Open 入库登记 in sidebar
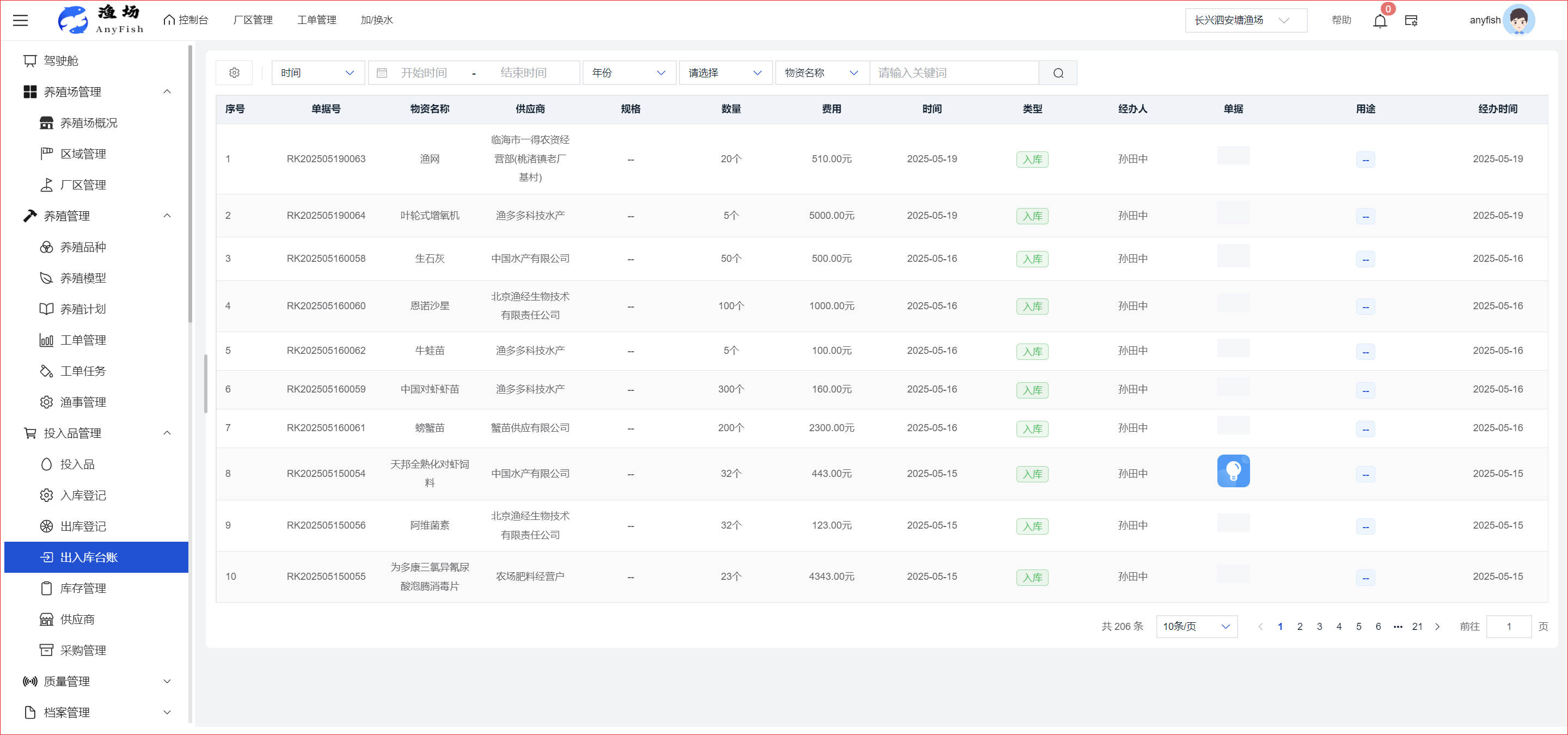 tap(83, 495)
